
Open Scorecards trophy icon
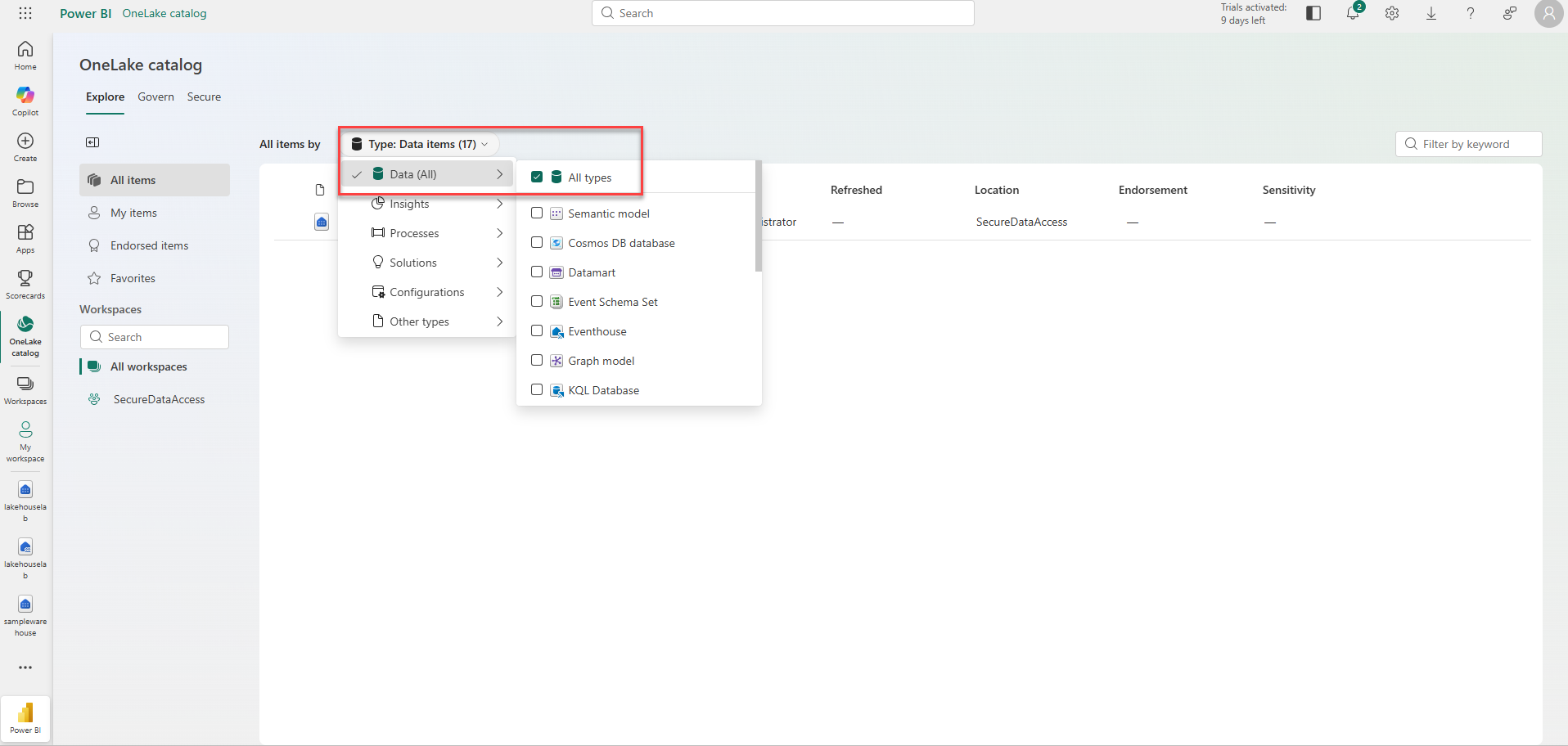point(25,278)
